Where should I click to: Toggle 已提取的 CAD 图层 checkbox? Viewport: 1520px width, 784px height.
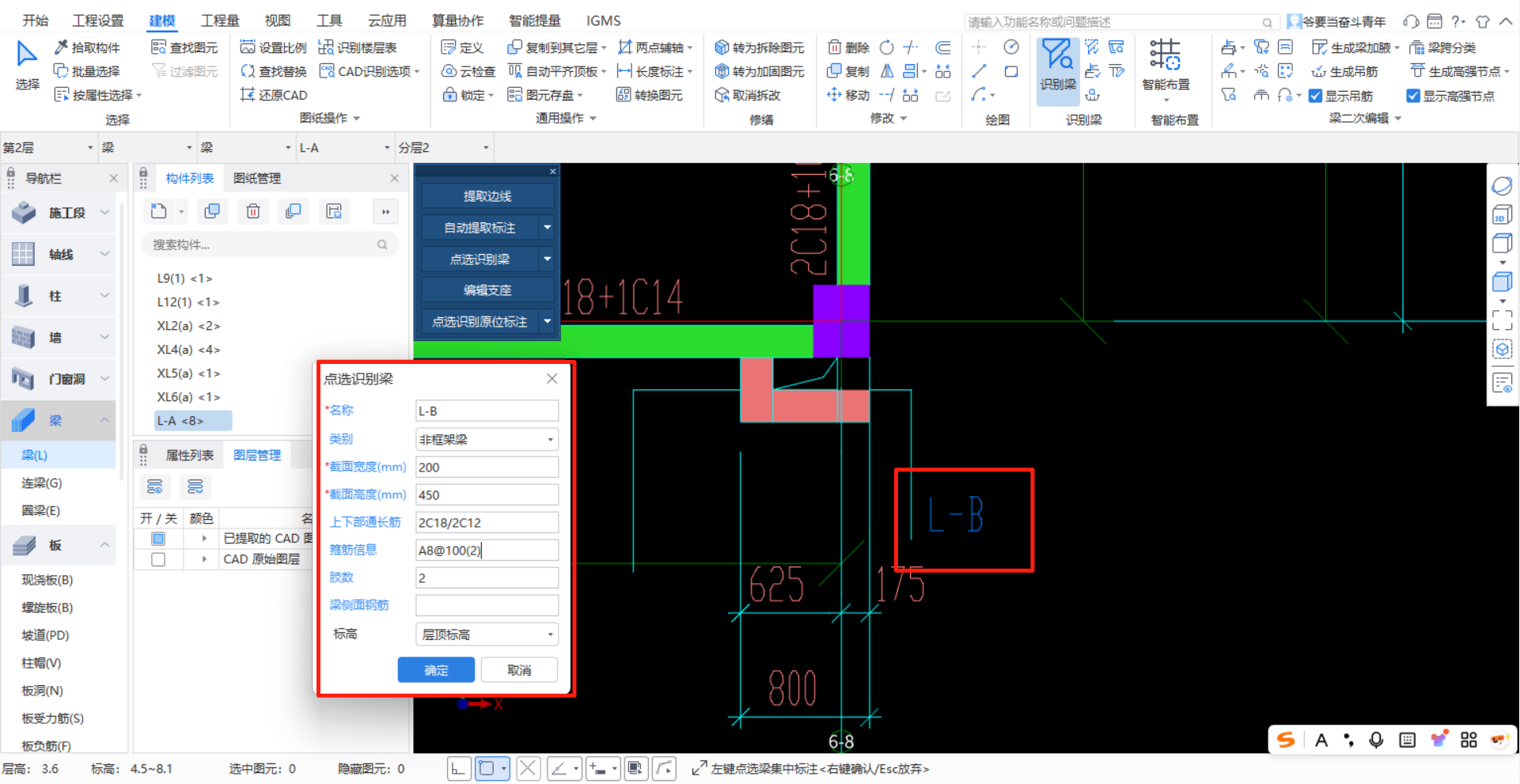(158, 539)
